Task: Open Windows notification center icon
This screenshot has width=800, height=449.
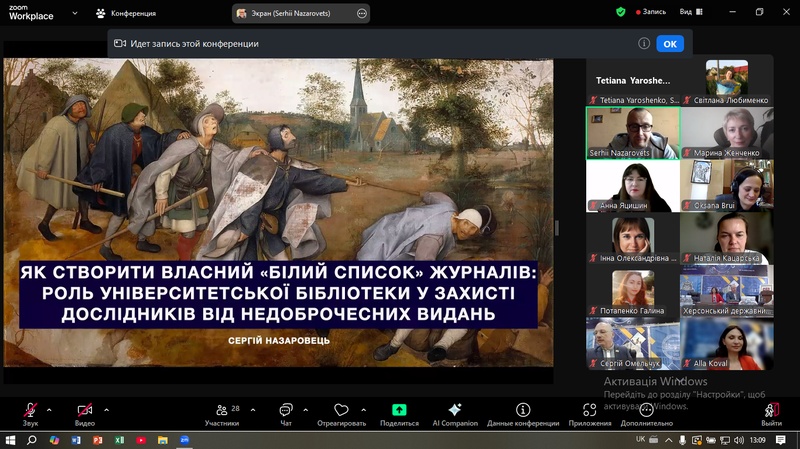Action: click(781, 440)
